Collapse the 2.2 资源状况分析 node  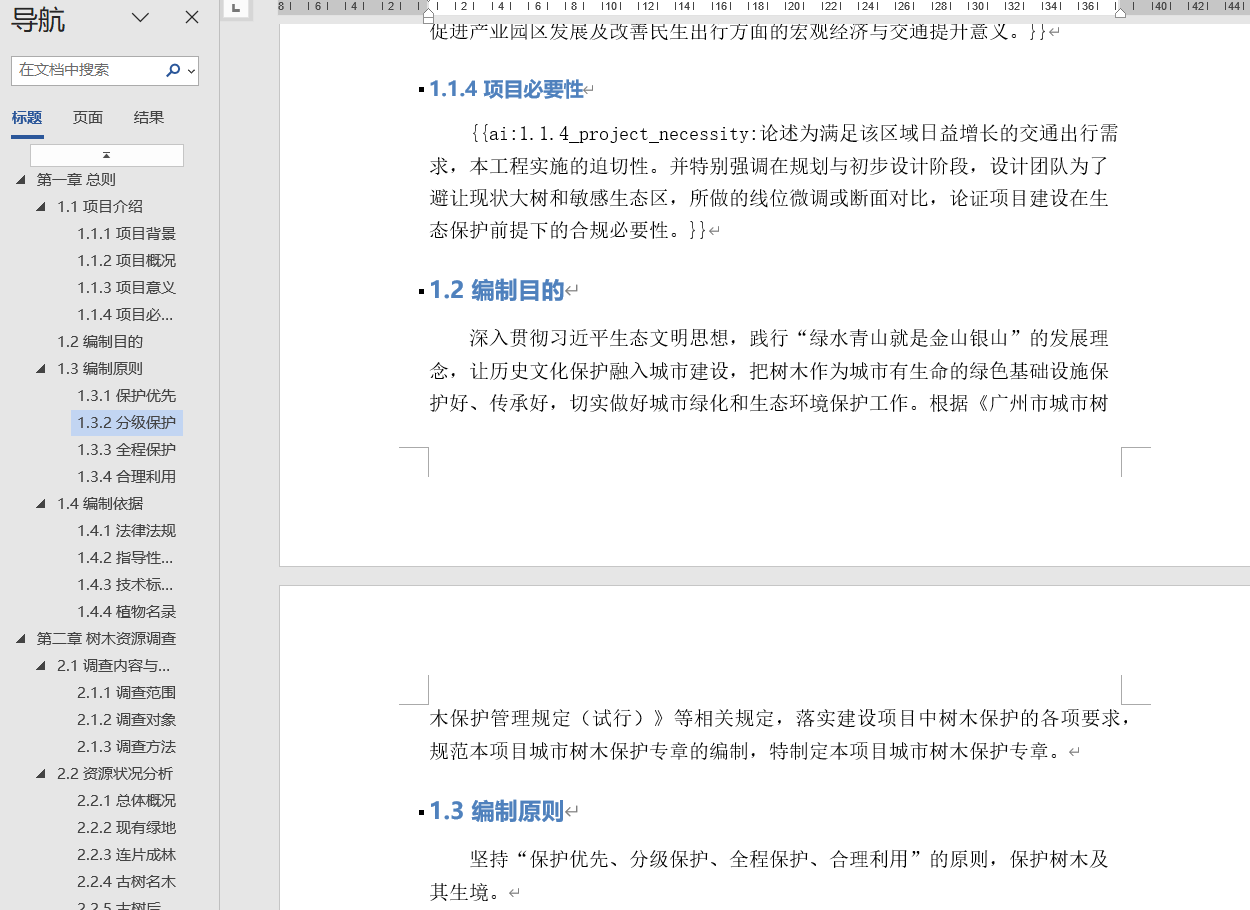(x=41, y=773)
